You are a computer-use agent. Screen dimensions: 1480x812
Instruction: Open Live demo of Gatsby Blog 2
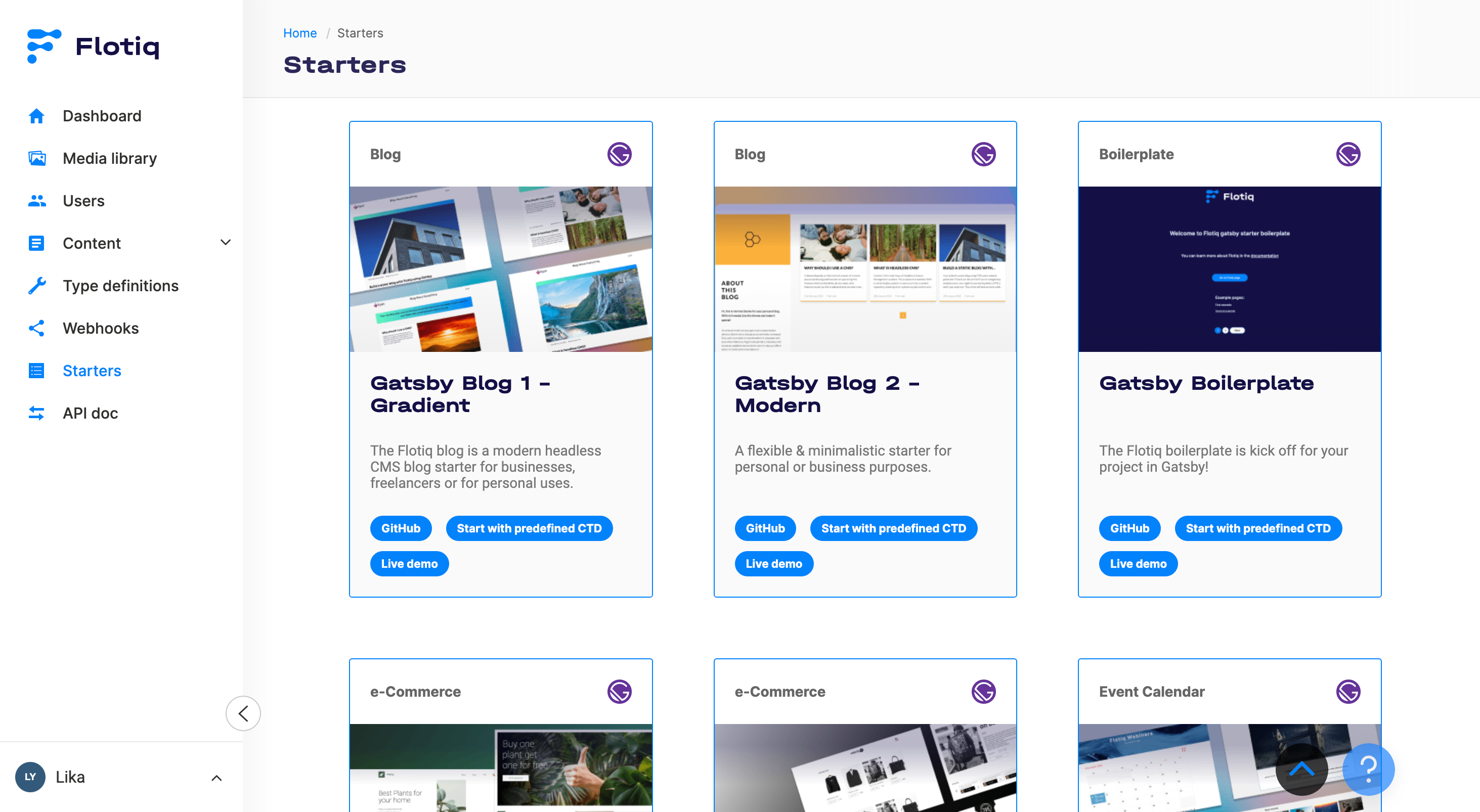pos(774,564)
